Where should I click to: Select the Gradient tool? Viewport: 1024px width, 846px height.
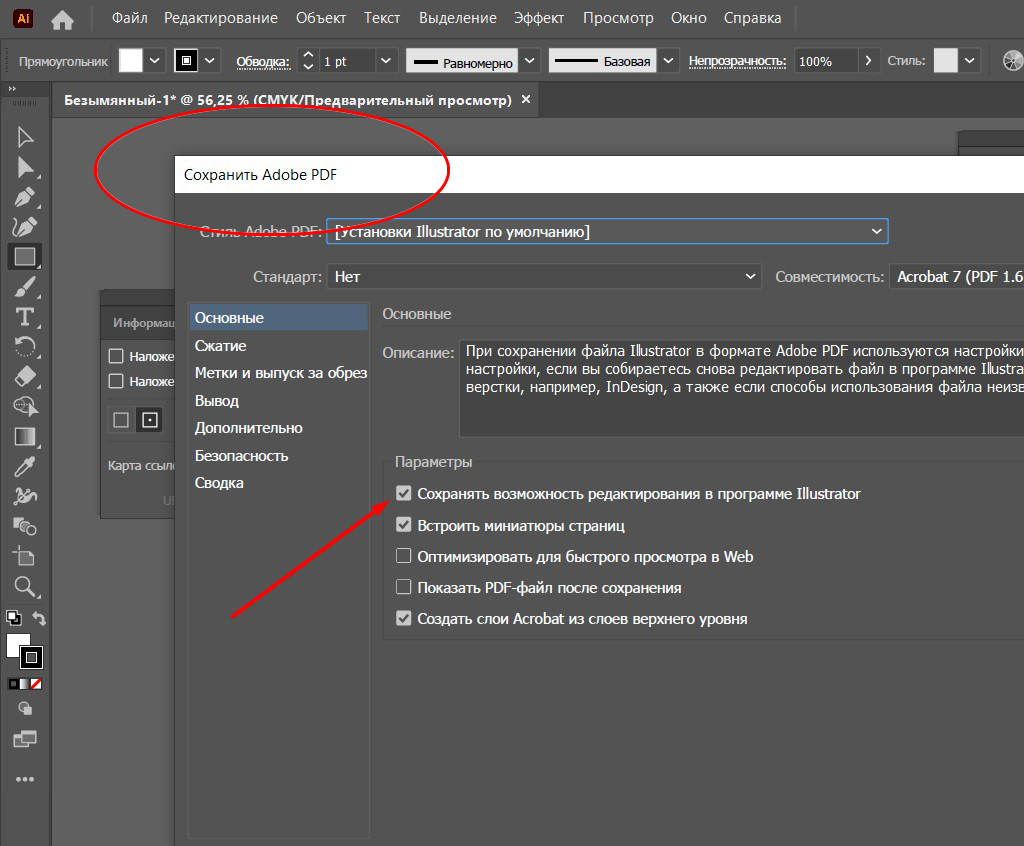pyautogui.click(x=25, y=437)
